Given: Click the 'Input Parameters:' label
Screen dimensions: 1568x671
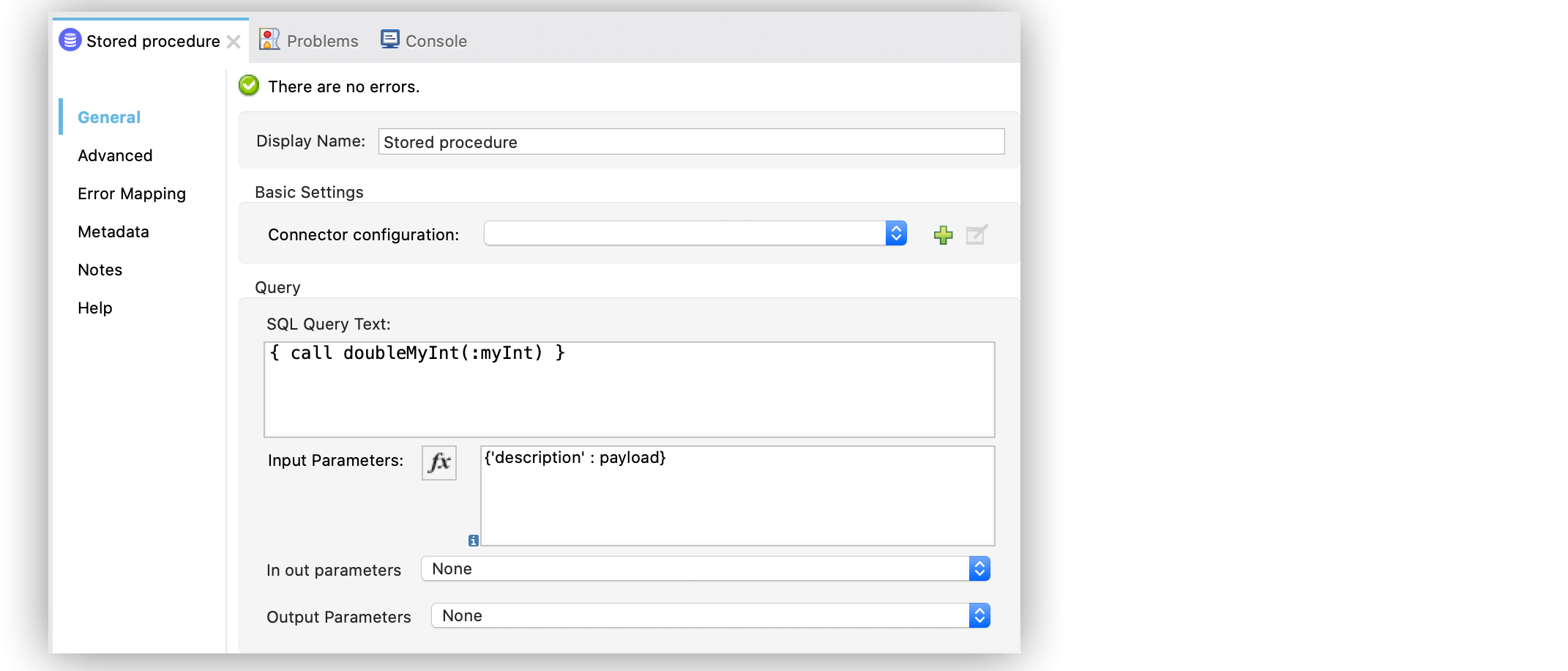Looking at the screenshot, I should click(x=335, y=460).
